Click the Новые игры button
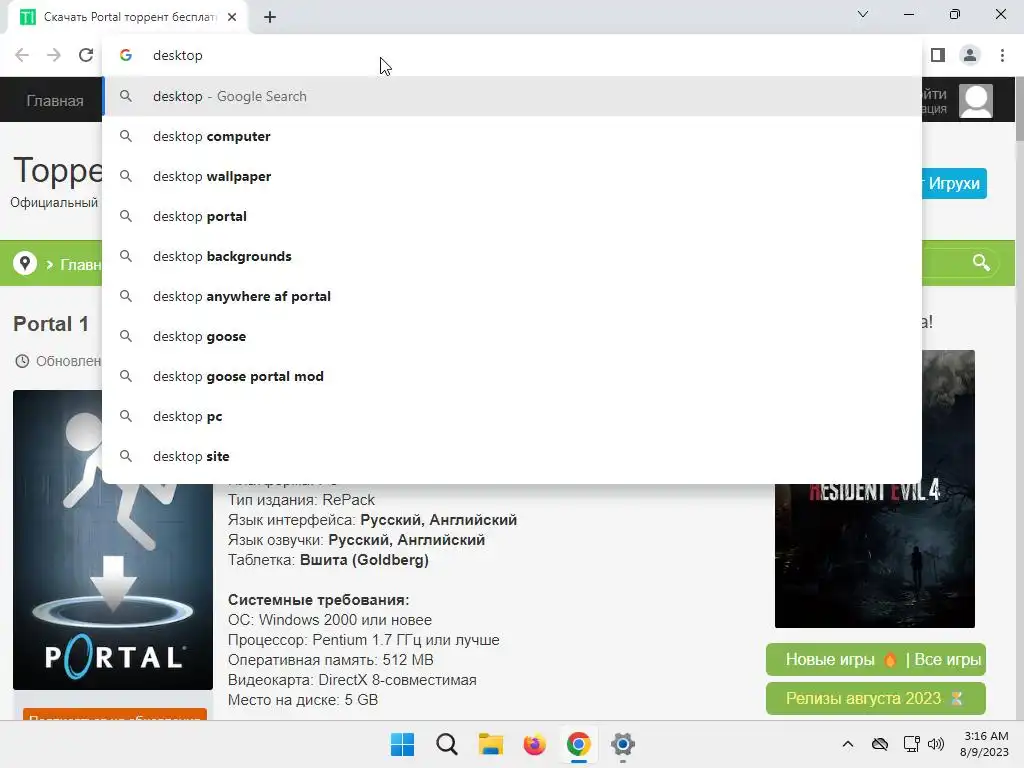The width and height of the screenshot is (1024, 768). tap(831, 660)
